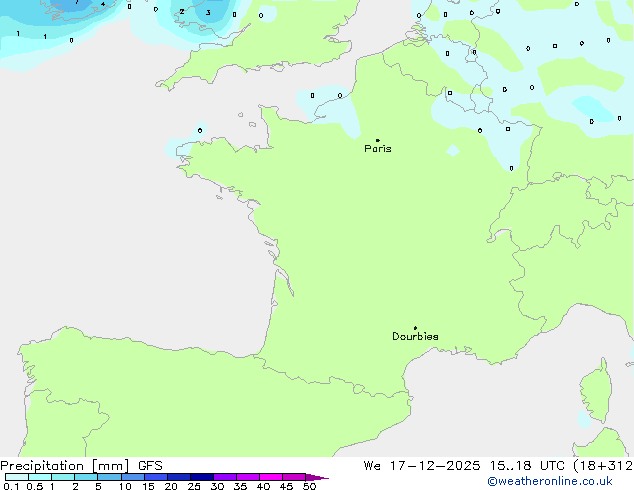Open the weatheronline.co.uk link
The image size is (634, 490).
click(x=550, y=482)
